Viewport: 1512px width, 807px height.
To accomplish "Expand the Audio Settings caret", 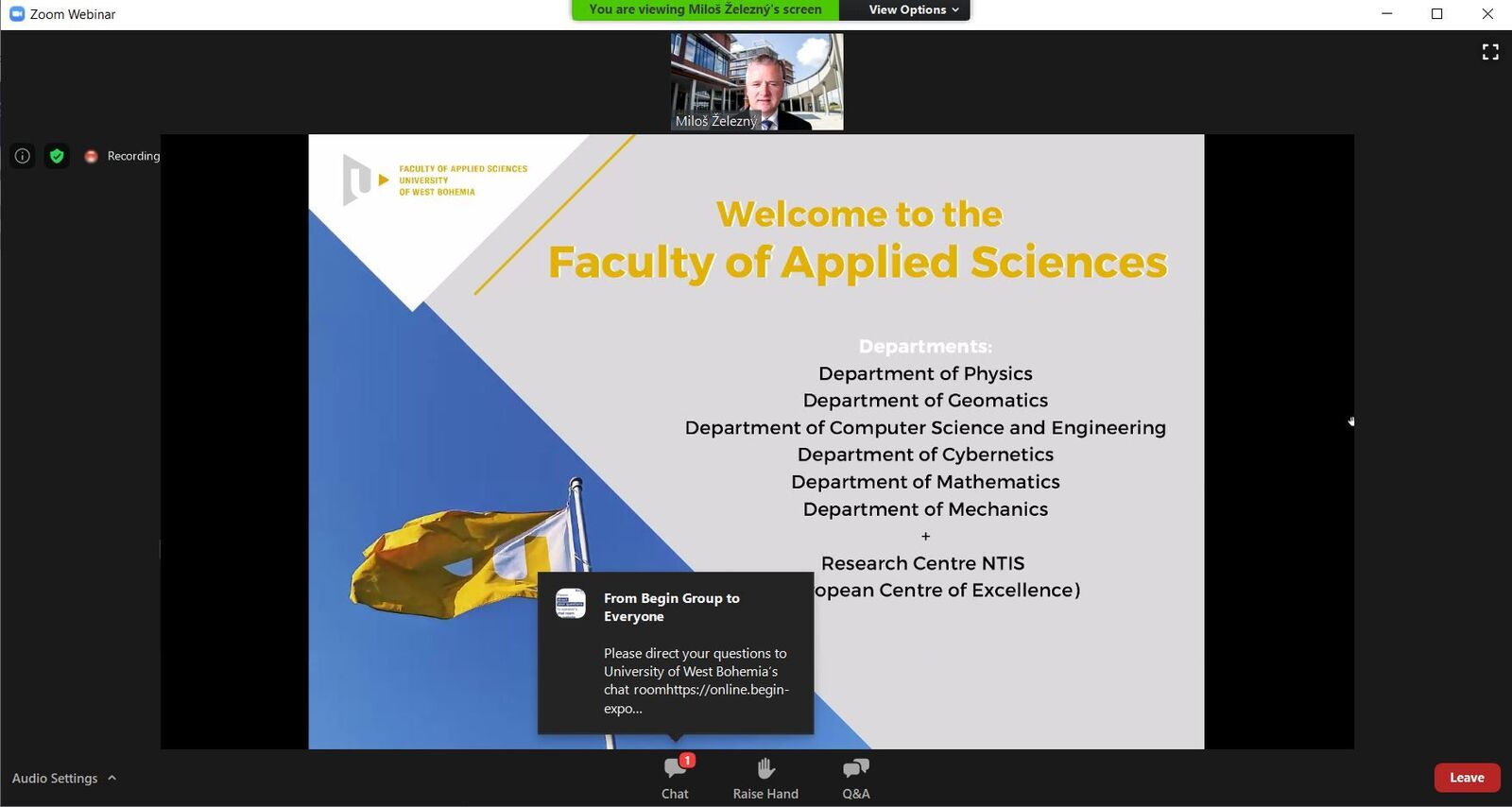I will point(112,778).
